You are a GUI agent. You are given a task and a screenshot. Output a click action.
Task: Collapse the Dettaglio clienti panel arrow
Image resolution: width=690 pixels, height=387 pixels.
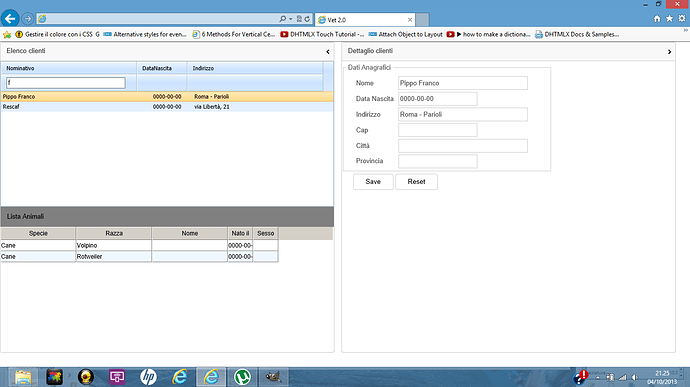point(669,52)
